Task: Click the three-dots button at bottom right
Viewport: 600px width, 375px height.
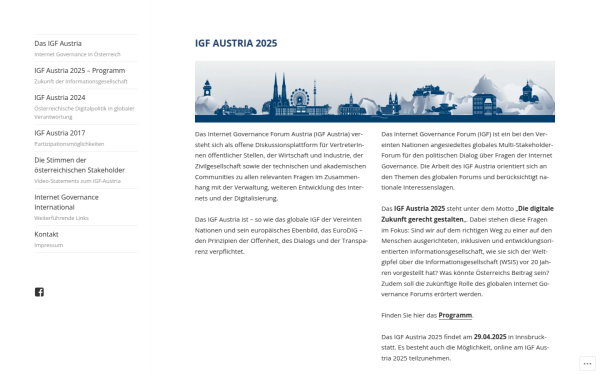Action: (x=587, y=364)
